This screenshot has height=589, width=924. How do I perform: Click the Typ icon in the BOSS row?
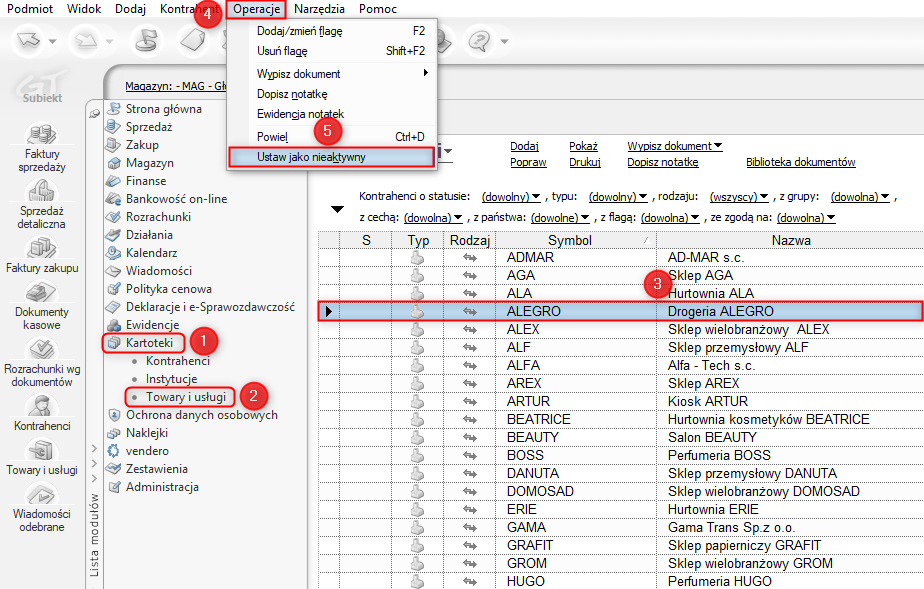click(417, 455)
